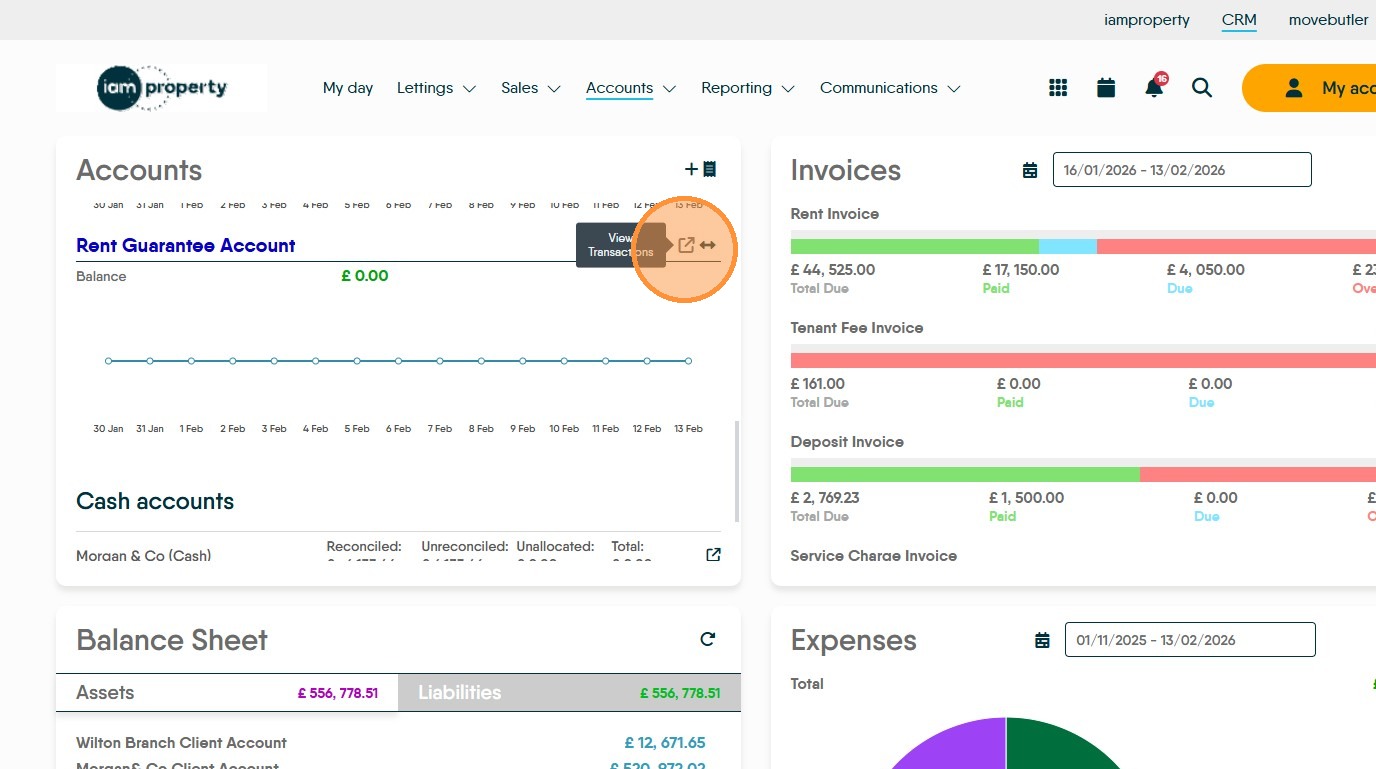This screenshot has height=769, width=1376.
Task: Click the Expenses date range field
Action: coord(1190,640)
